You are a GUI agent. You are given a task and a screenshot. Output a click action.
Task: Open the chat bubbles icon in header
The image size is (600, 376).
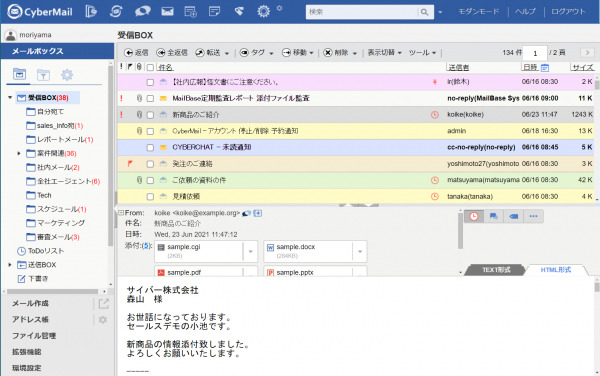coord(142,11)
